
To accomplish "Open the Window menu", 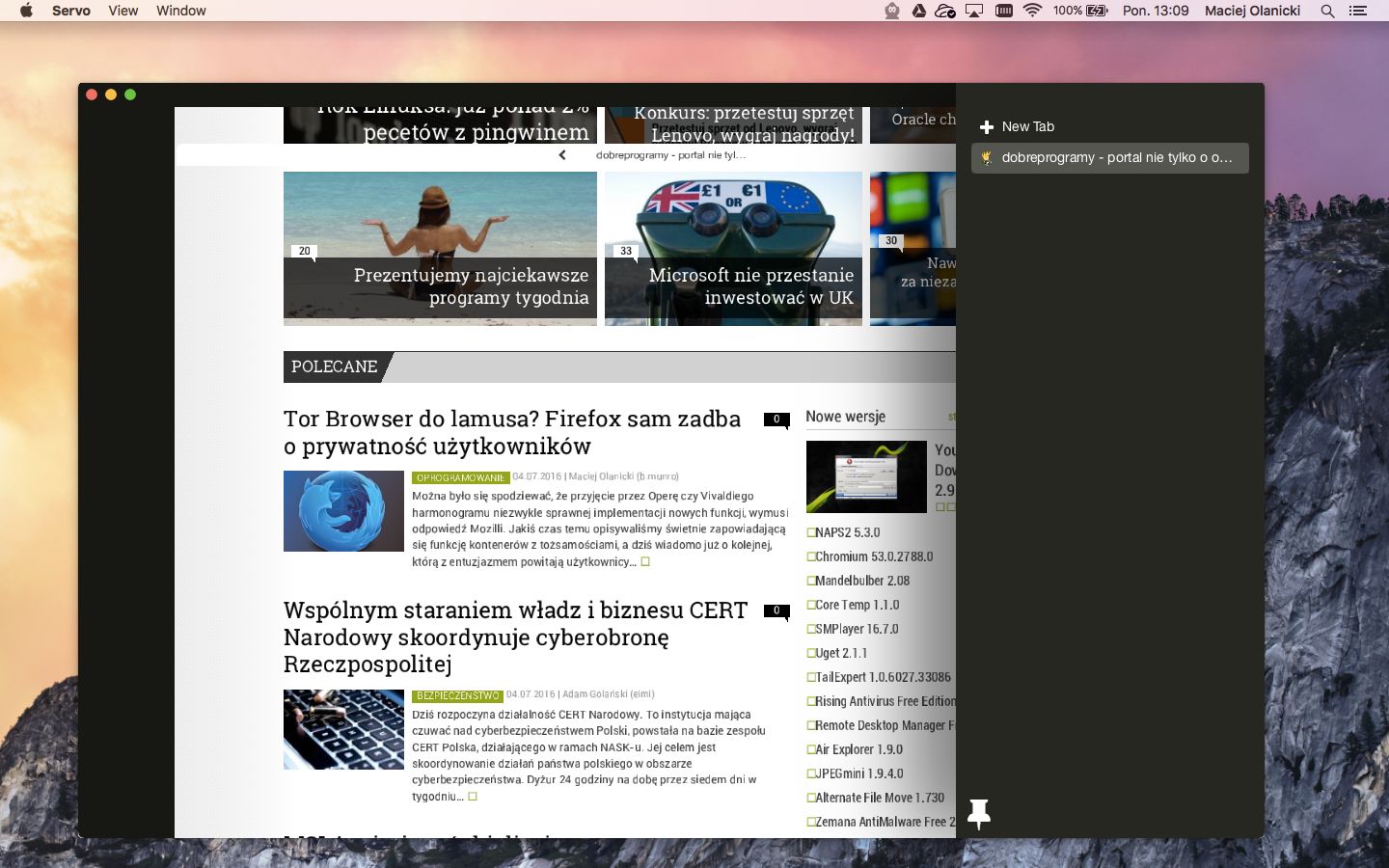I will point(181,11).
